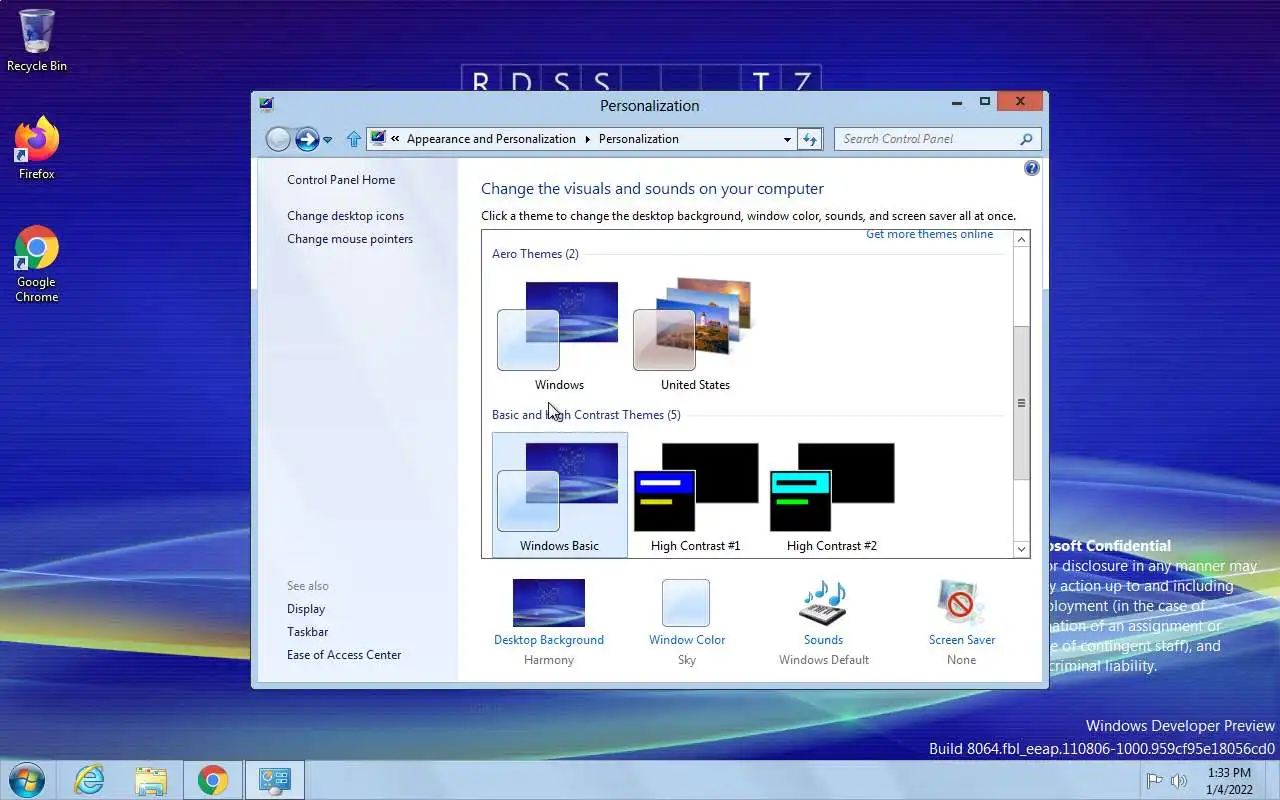Click the breadcrumb overflow chevron
Image resolution: width=1280 pixels, height=800 pixels.
[x=396, y=139]
